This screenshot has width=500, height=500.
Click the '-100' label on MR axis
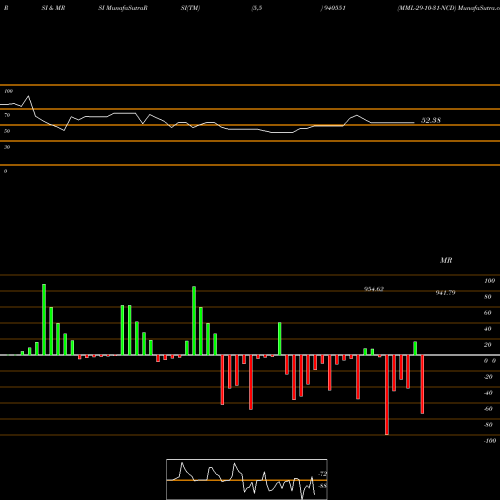(x=490, y=441)
